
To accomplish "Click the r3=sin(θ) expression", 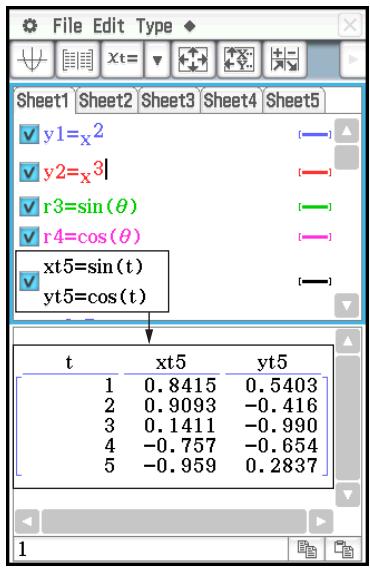I will pos(90,207).
